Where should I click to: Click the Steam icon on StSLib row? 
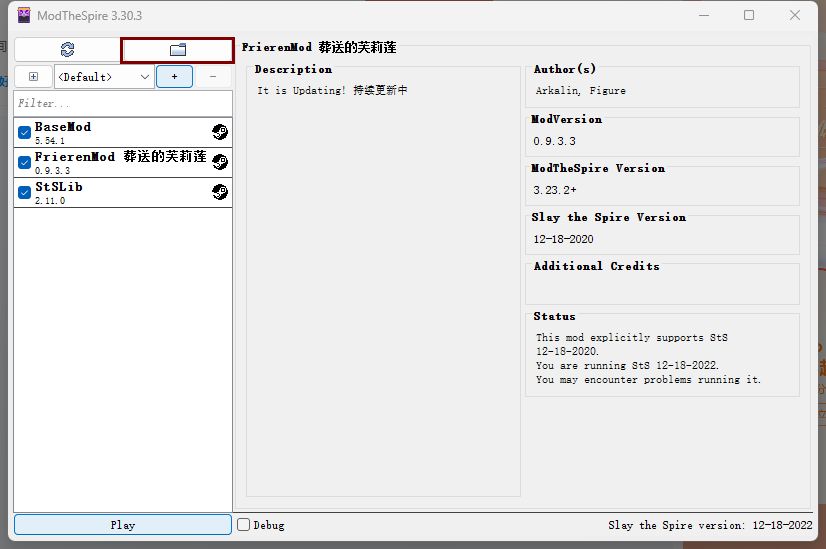[x=220, y=192]
